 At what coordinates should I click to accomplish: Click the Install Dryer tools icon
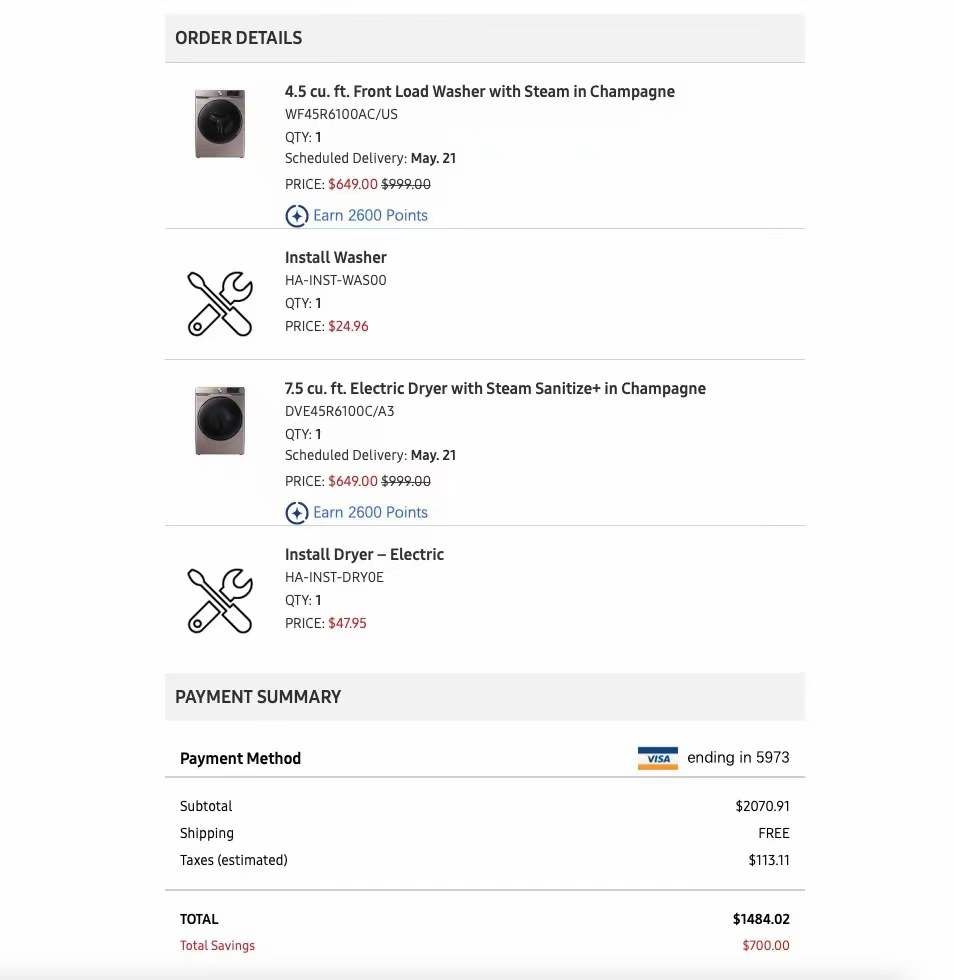(x=220, y=600)
